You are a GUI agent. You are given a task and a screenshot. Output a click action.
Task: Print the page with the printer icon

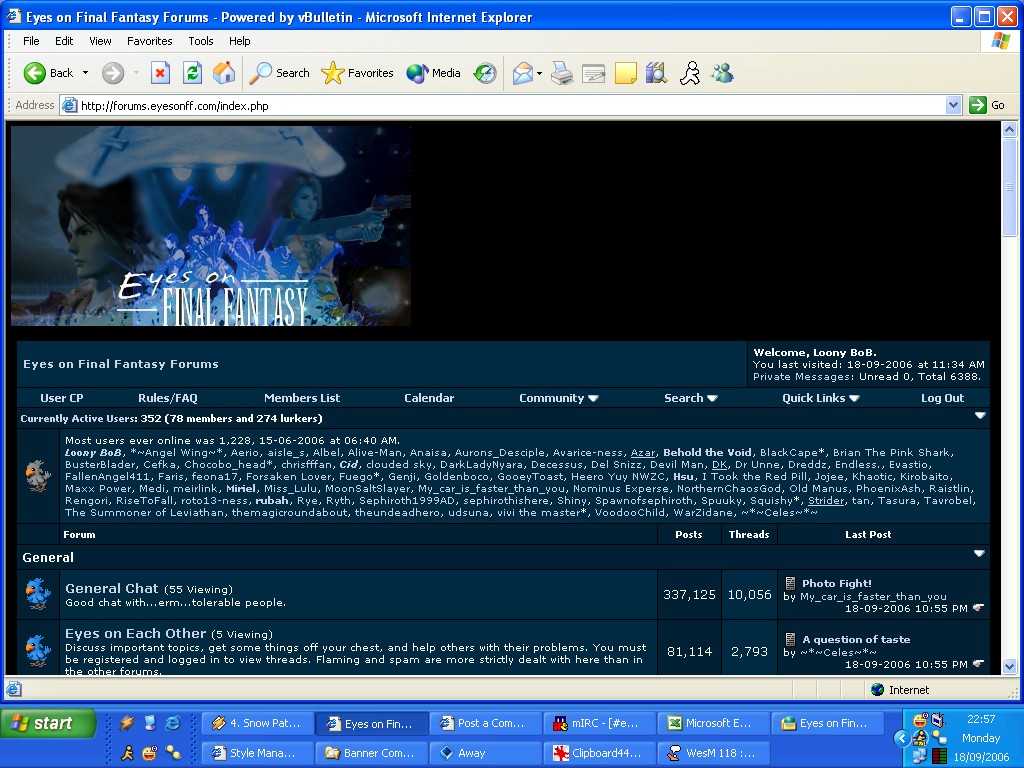[562, 73]
